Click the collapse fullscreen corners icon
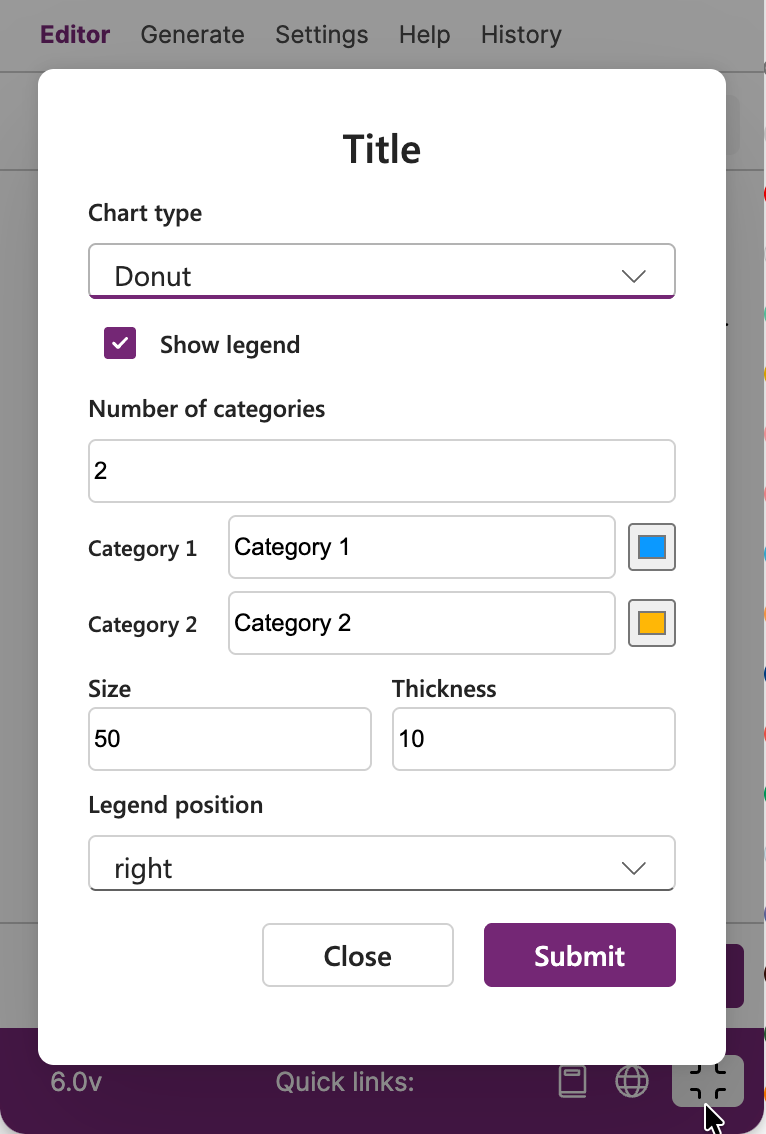766x1134 pixels. pos(707,1082)
